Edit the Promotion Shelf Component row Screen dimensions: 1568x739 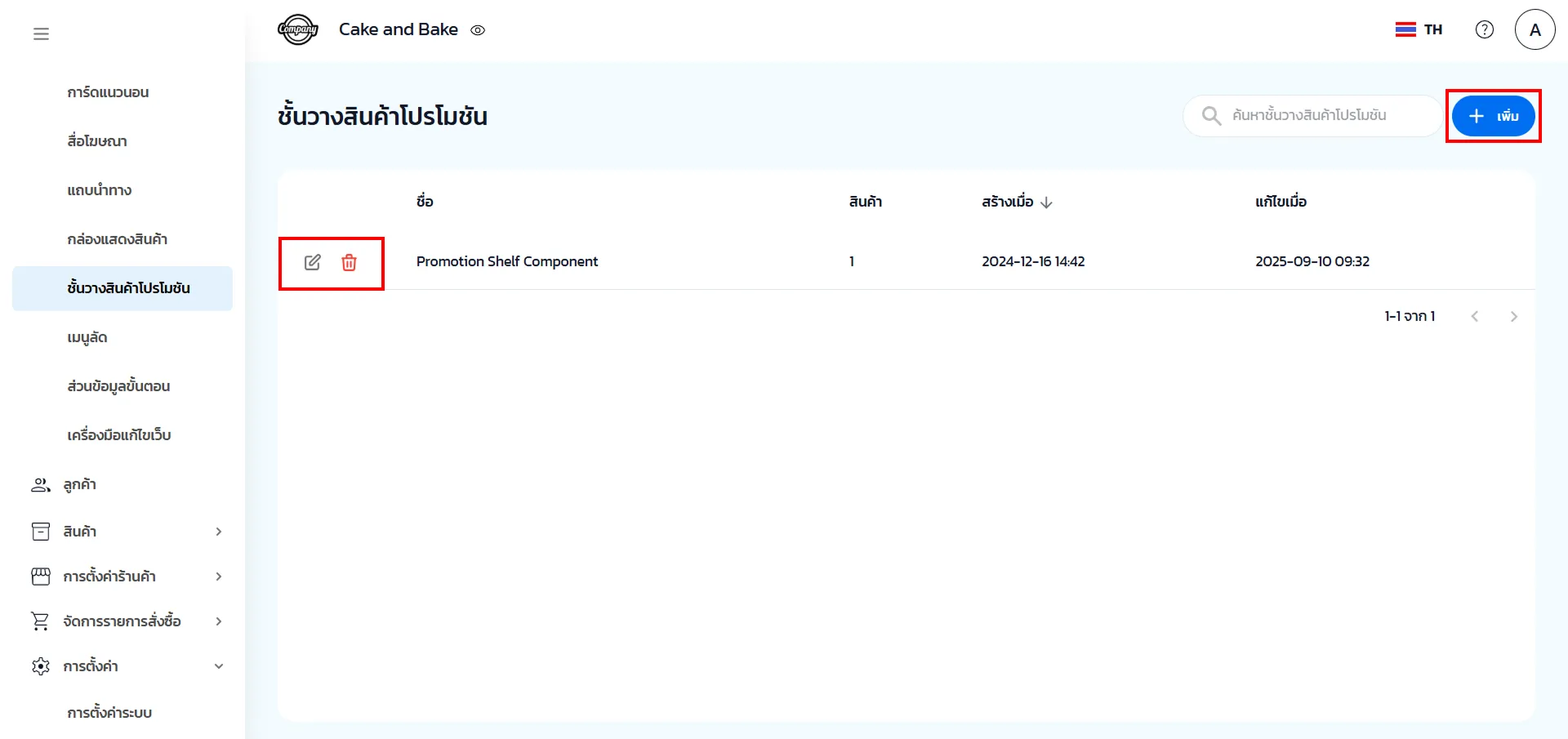tap(313, 262)
